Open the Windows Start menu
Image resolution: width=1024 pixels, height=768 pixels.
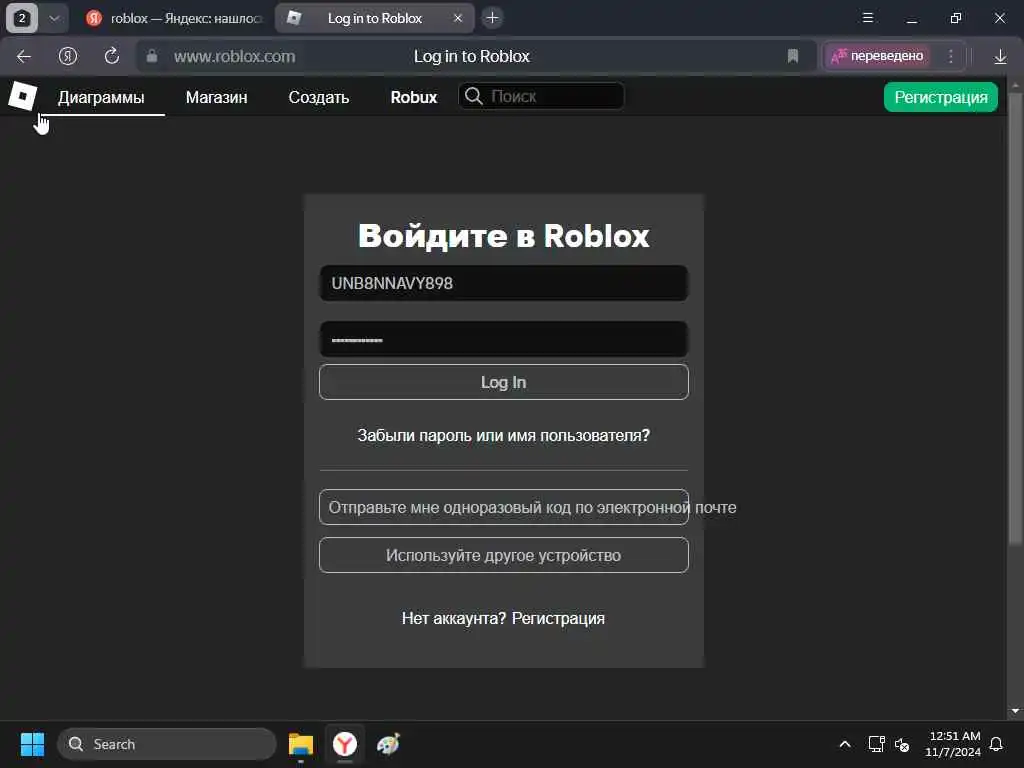[x=32, y=744]
